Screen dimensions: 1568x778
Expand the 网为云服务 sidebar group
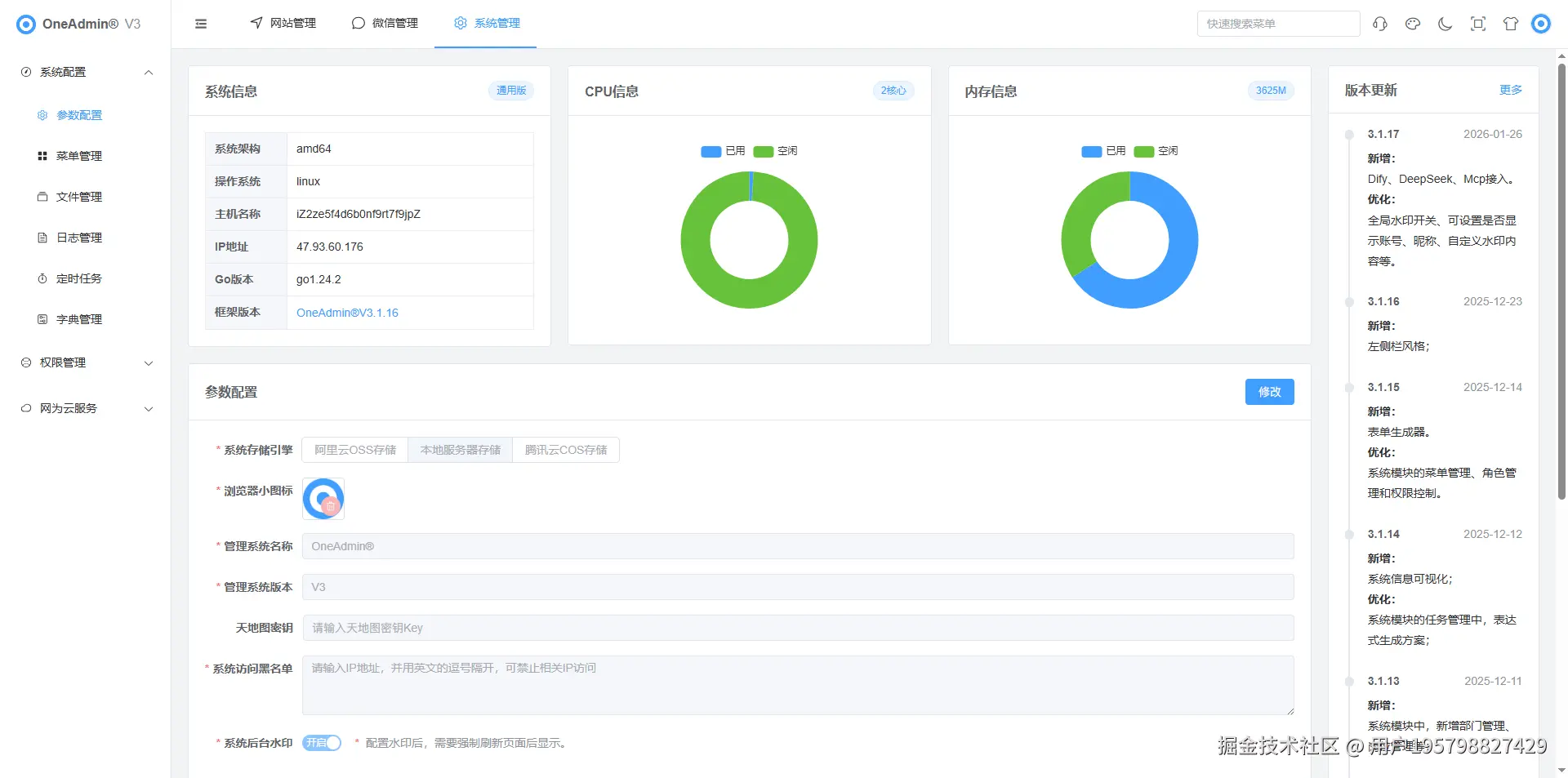point(86,408)
